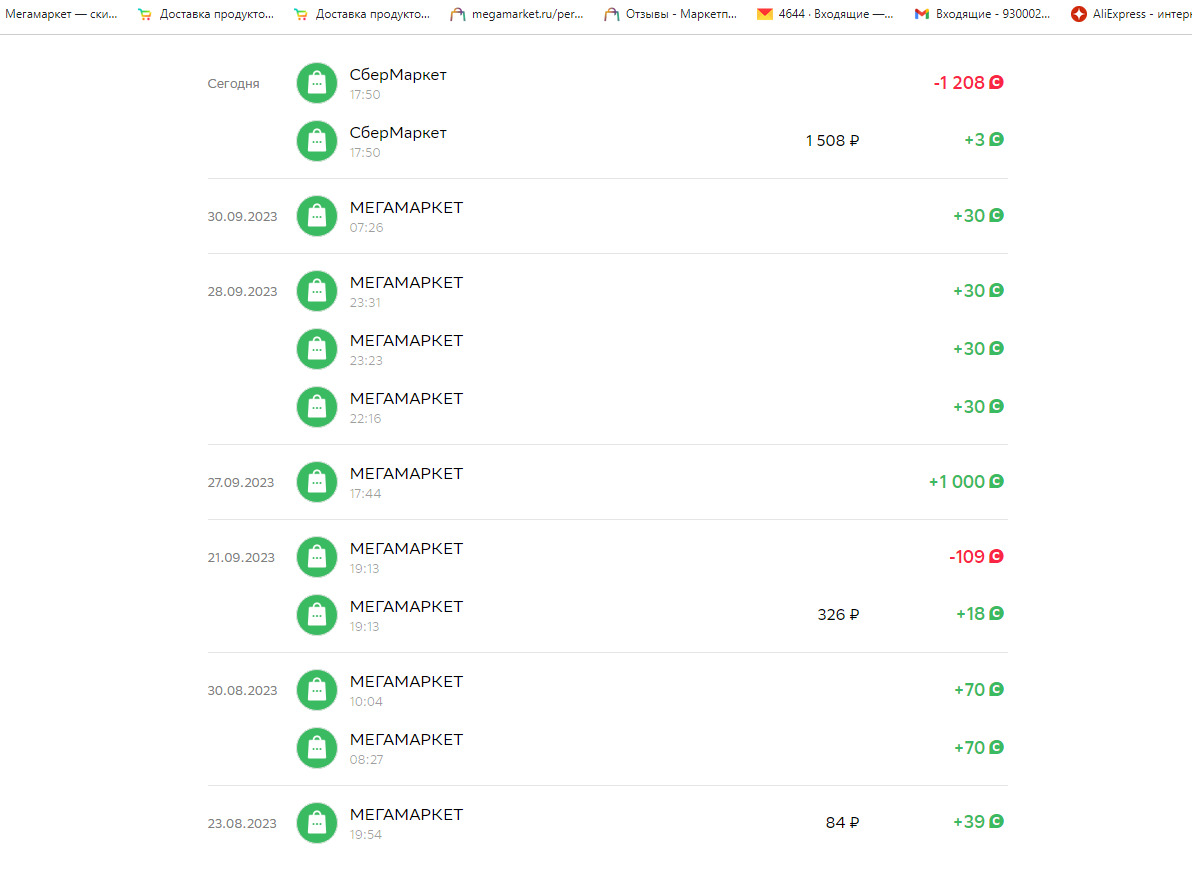Click the bag icon of the 326 ₽ row
This screenshot has width=1192, height=895.
317,614
